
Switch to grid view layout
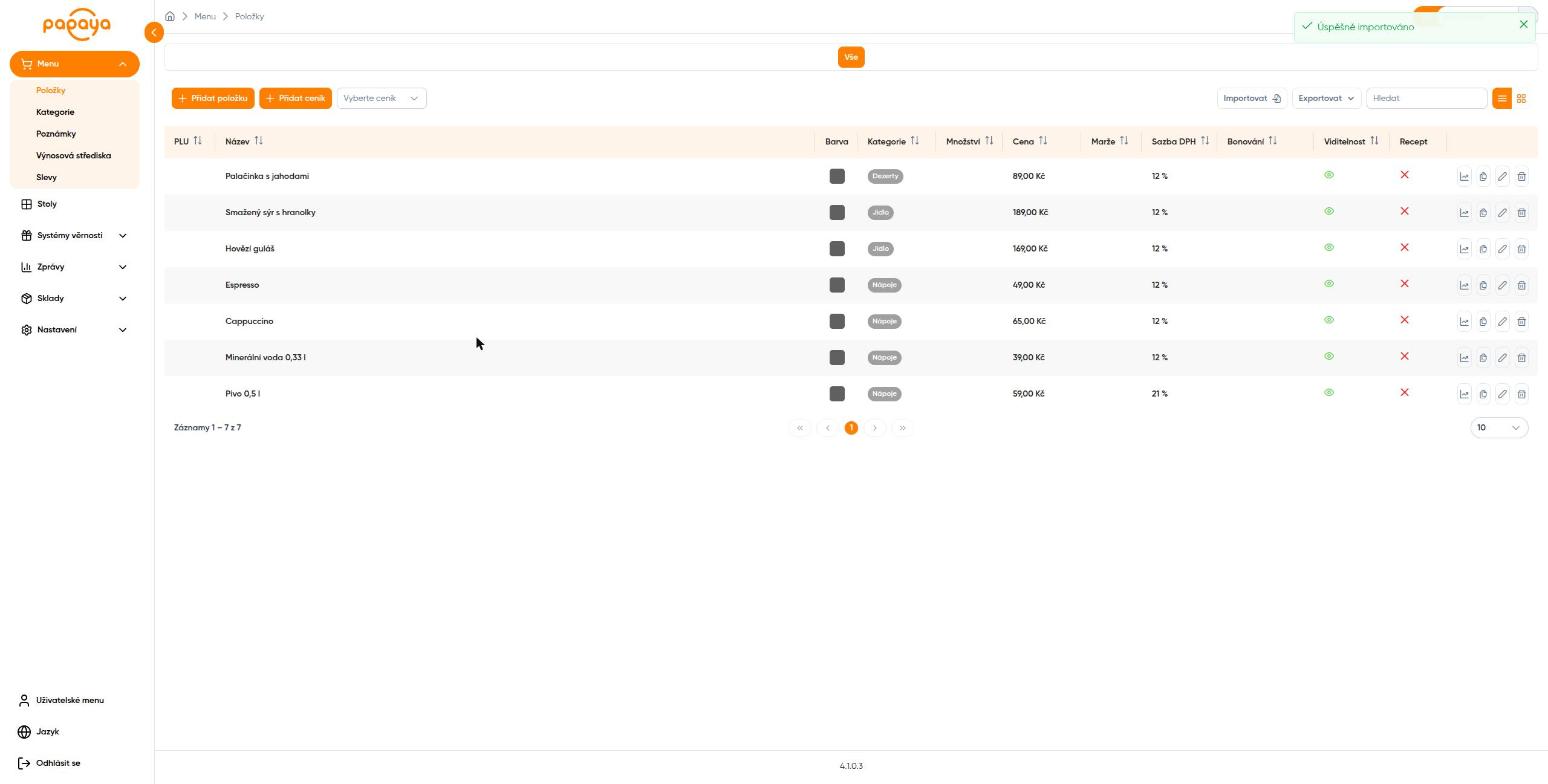pyautogui.click(x=1521, y=98)
